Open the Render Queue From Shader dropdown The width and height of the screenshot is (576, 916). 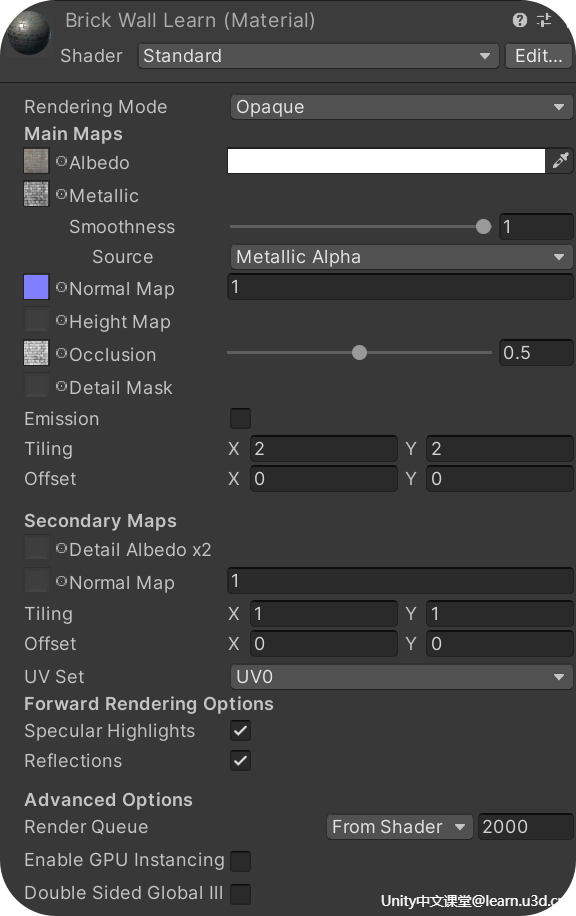pos(399,827)
